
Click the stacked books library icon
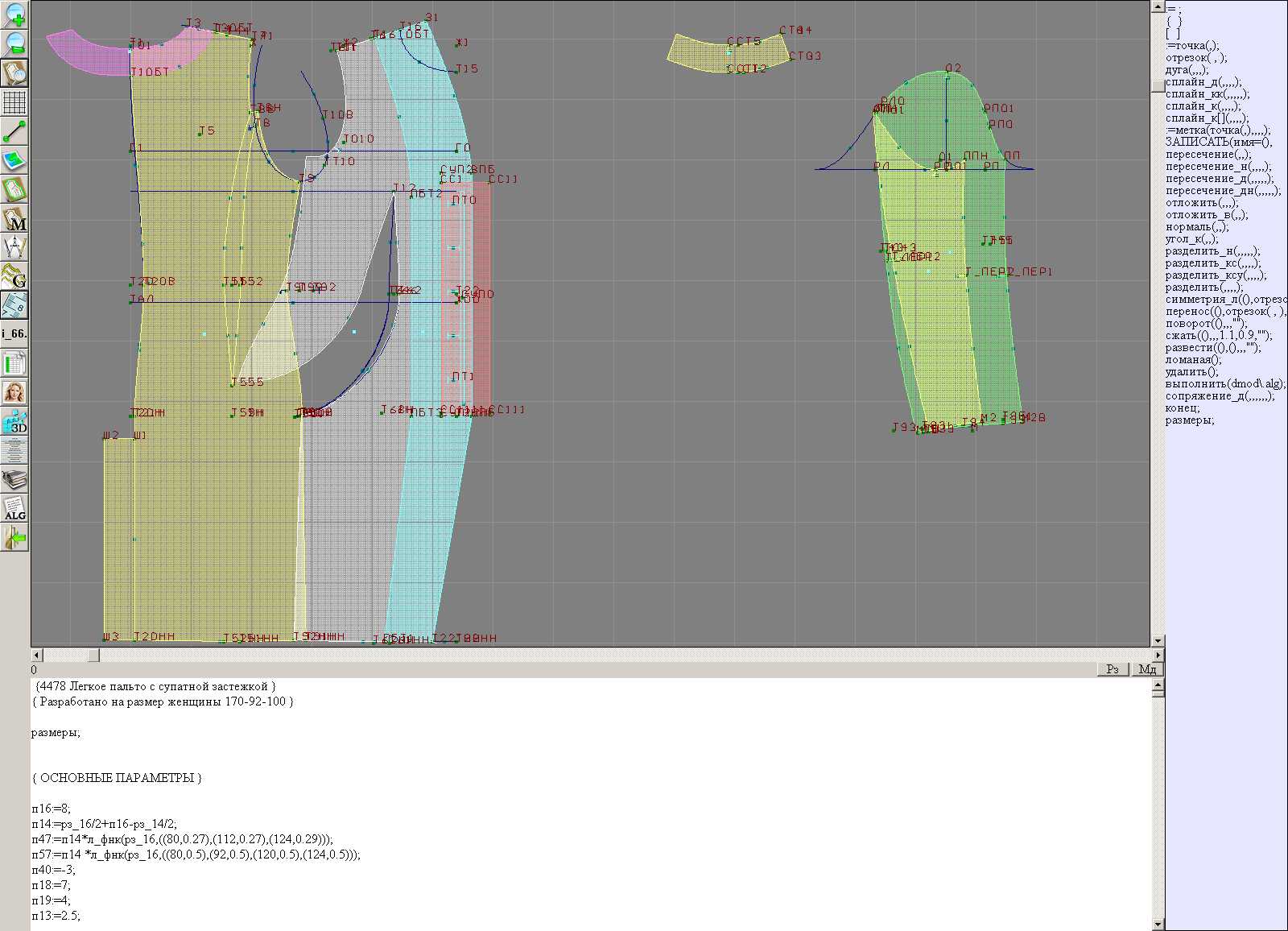pyautogui.click(x=14, y=480)
